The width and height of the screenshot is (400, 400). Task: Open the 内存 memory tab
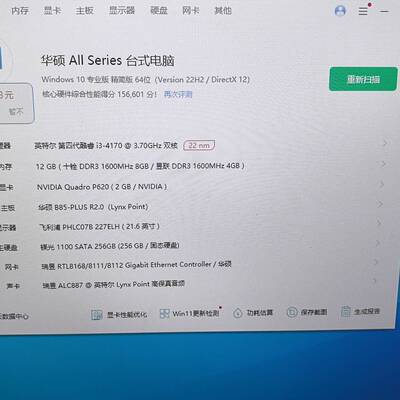(20, 11)
